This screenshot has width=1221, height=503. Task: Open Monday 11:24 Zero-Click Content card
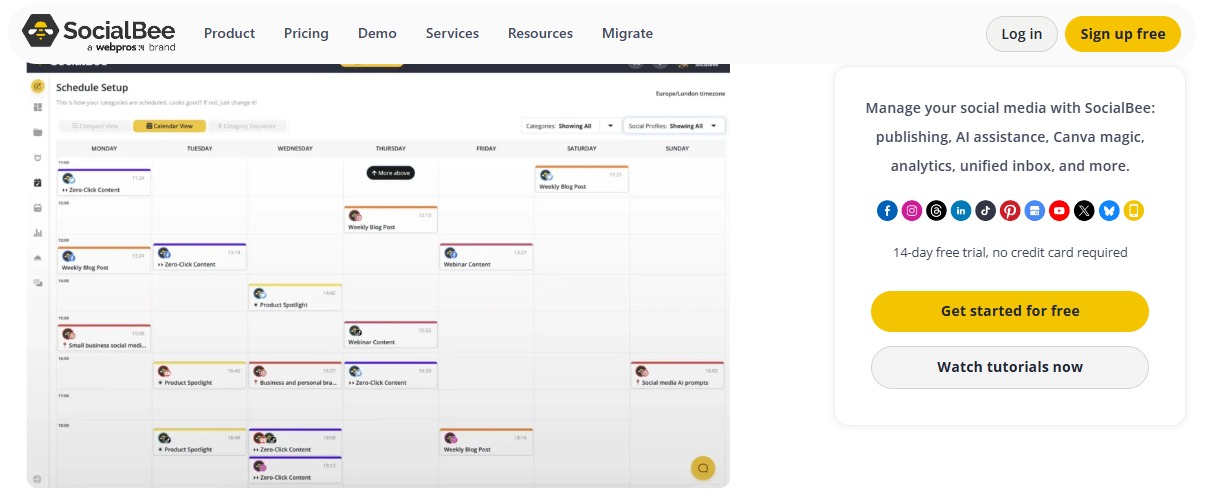click(x=104, y=182)
